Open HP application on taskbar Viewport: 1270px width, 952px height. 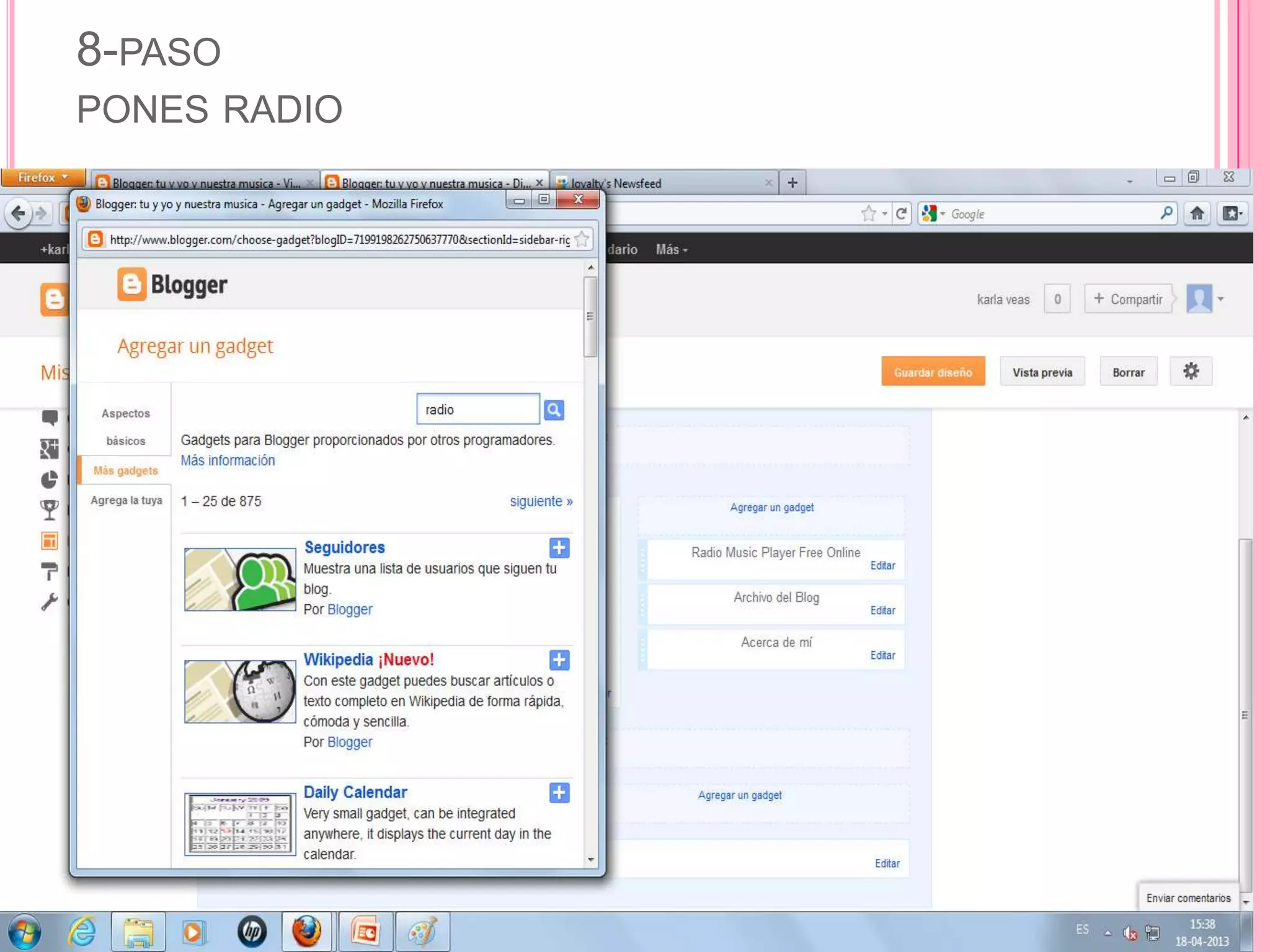point(252,932)
